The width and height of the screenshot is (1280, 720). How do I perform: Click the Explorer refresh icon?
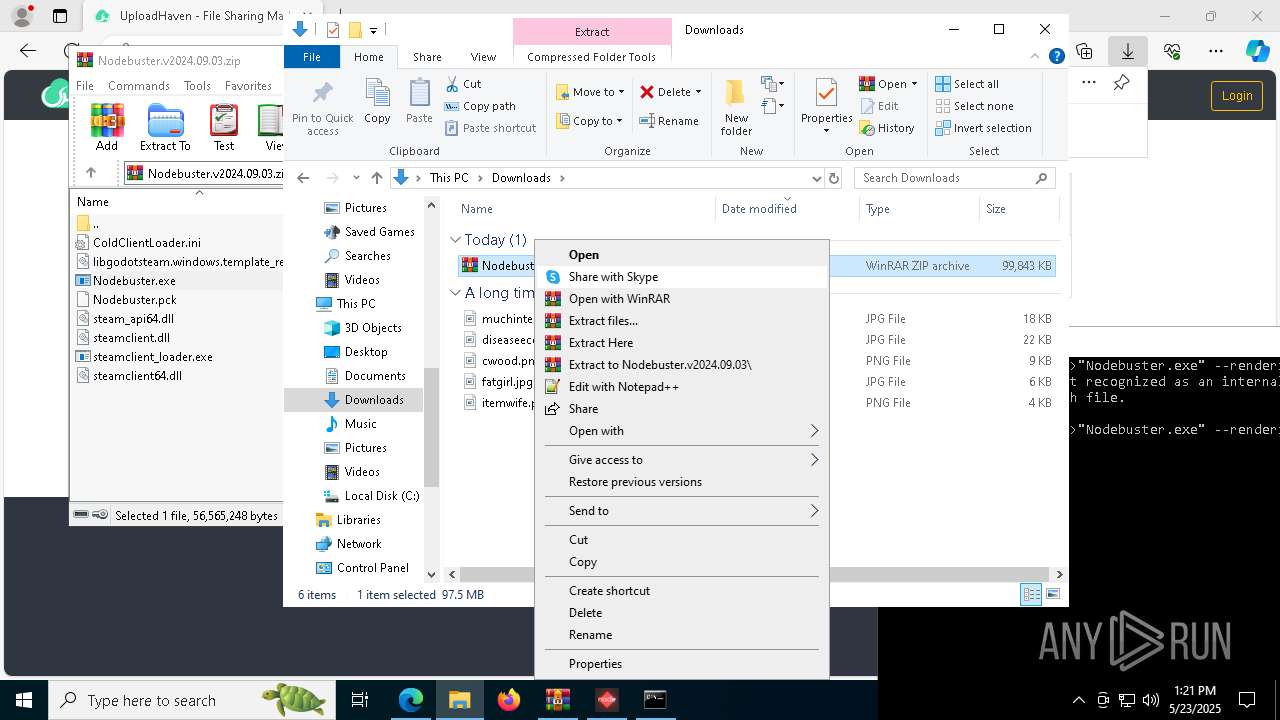833,178
